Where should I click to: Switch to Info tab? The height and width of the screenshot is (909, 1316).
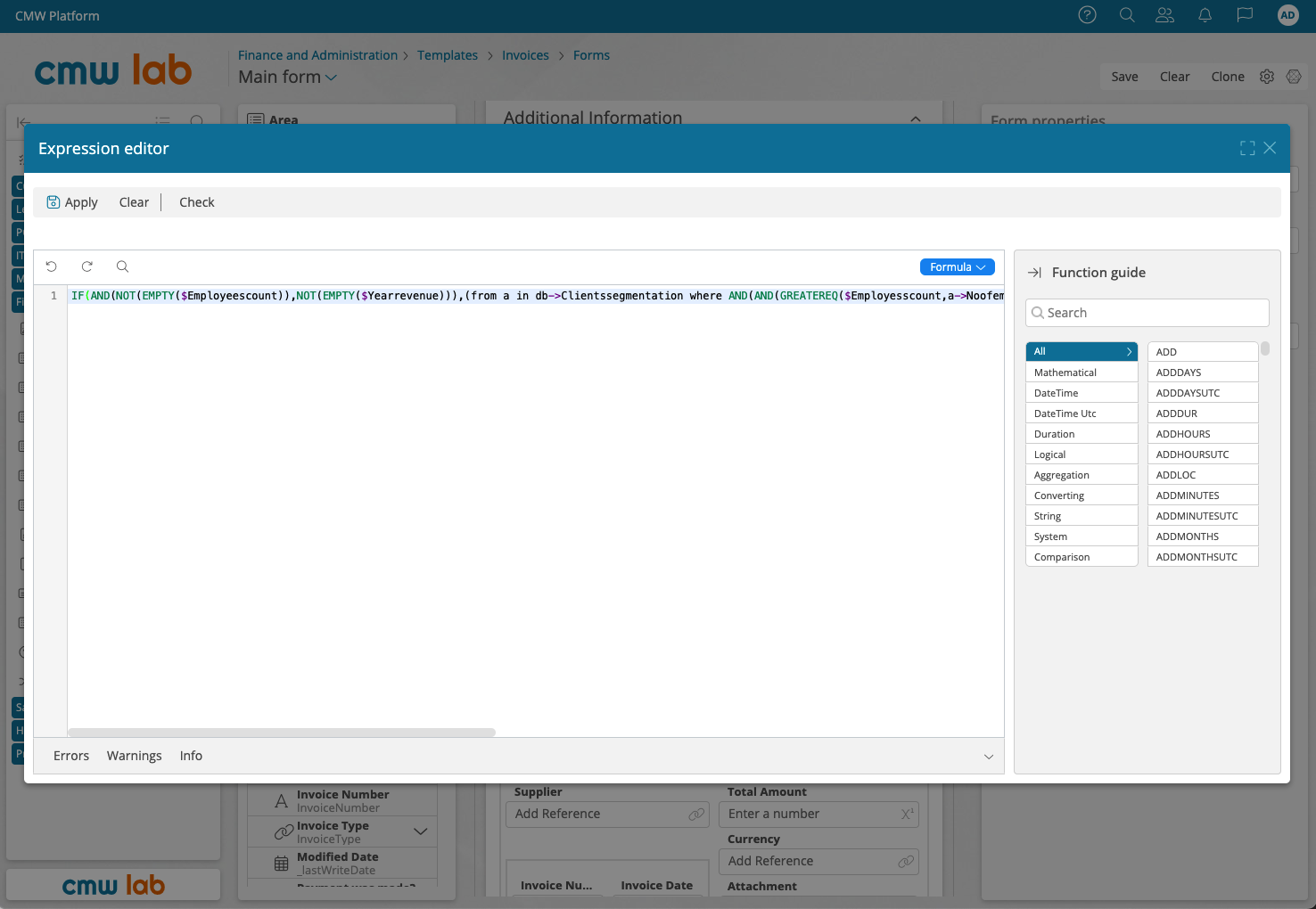(x=191, y=756)
